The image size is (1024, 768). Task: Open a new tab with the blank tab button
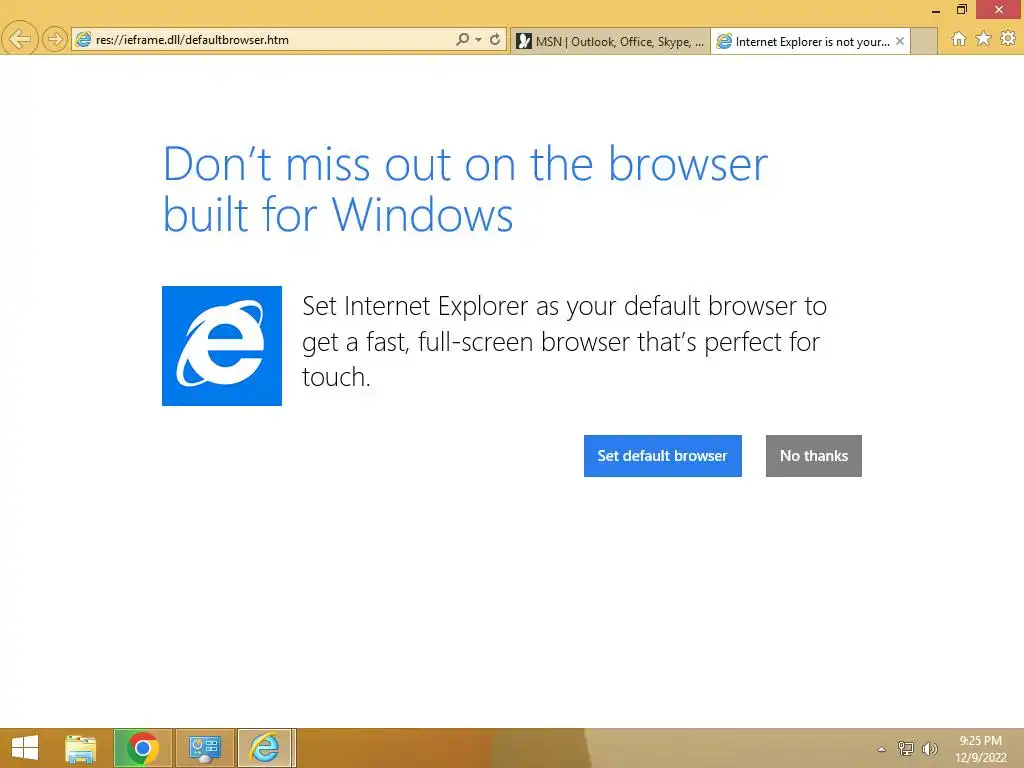923,42
